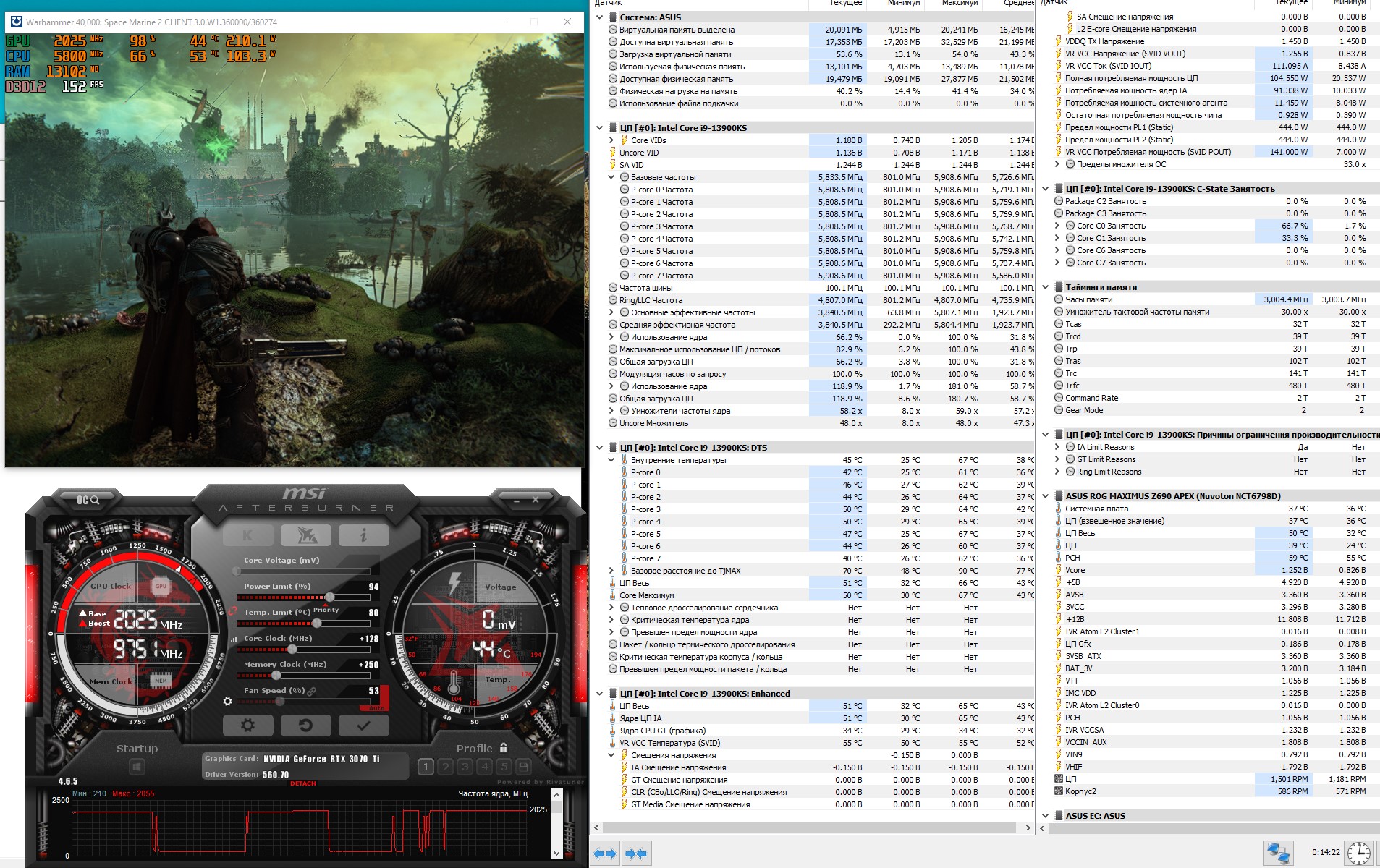Viewport: 1380px width, 868px height.
Task: Click the DETACH button in Afterburner
Action: pyautogui.click(x=303, y=783)
